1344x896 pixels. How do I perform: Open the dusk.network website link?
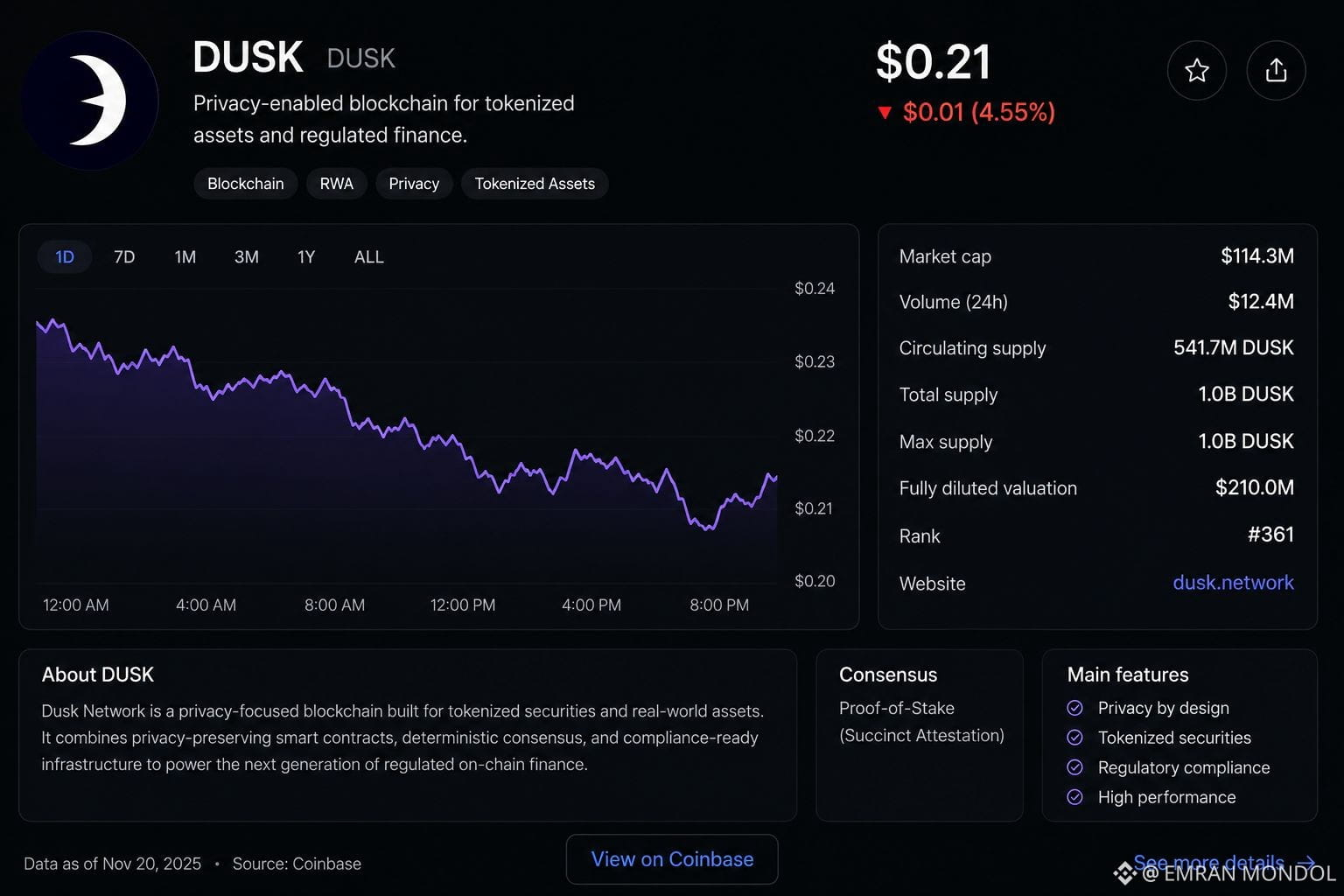coord(1233,583)
